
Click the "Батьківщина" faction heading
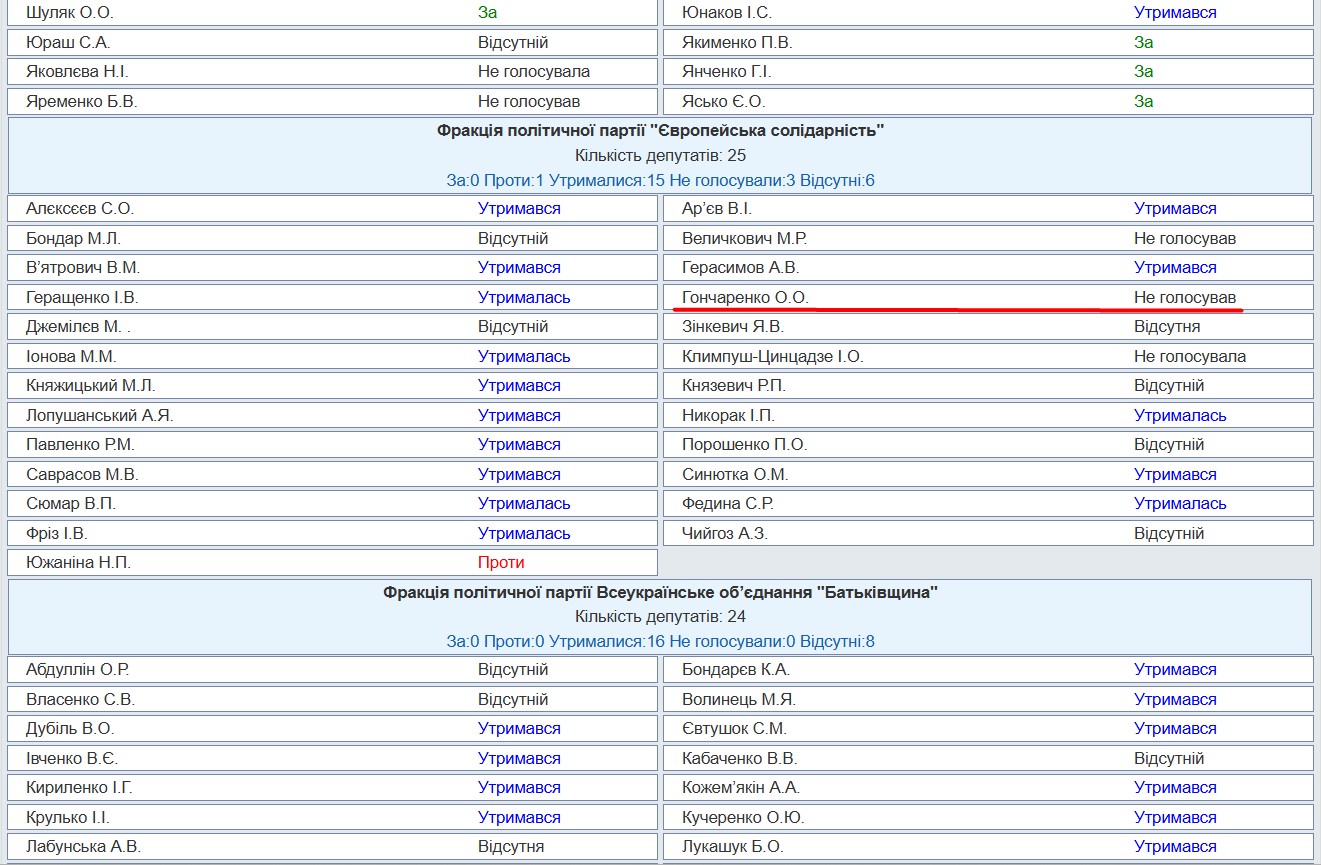click(x=660, y=593)
